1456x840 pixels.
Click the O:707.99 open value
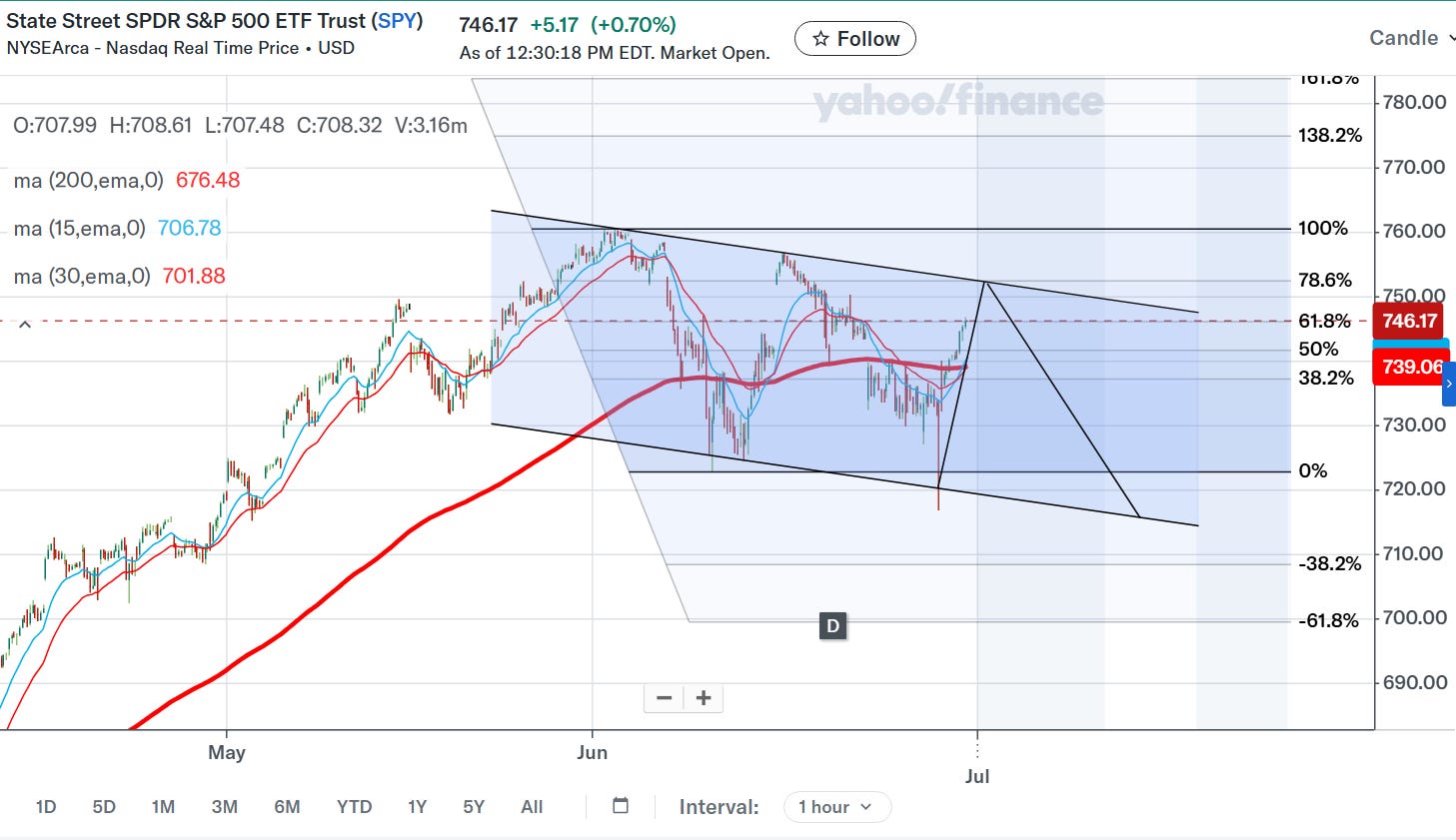coord(55,126)
